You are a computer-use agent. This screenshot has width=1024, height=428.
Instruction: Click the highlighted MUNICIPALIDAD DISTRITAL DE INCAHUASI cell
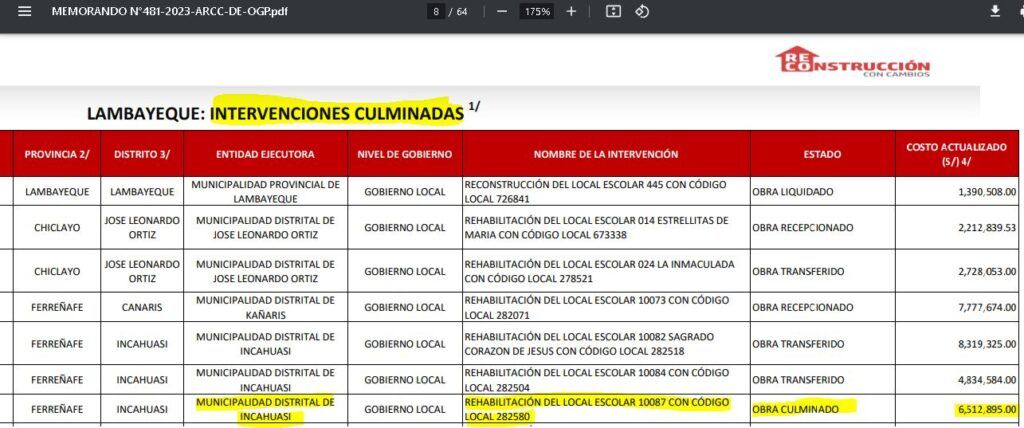click(265, 409)
